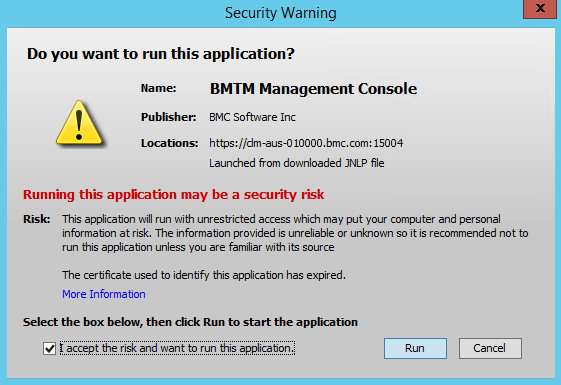Image resolution: width=561 pixels, height=385 pixels.
Task: Click the red 'Running this application may be a security risk' heading
Action: [x=174, y=194]
